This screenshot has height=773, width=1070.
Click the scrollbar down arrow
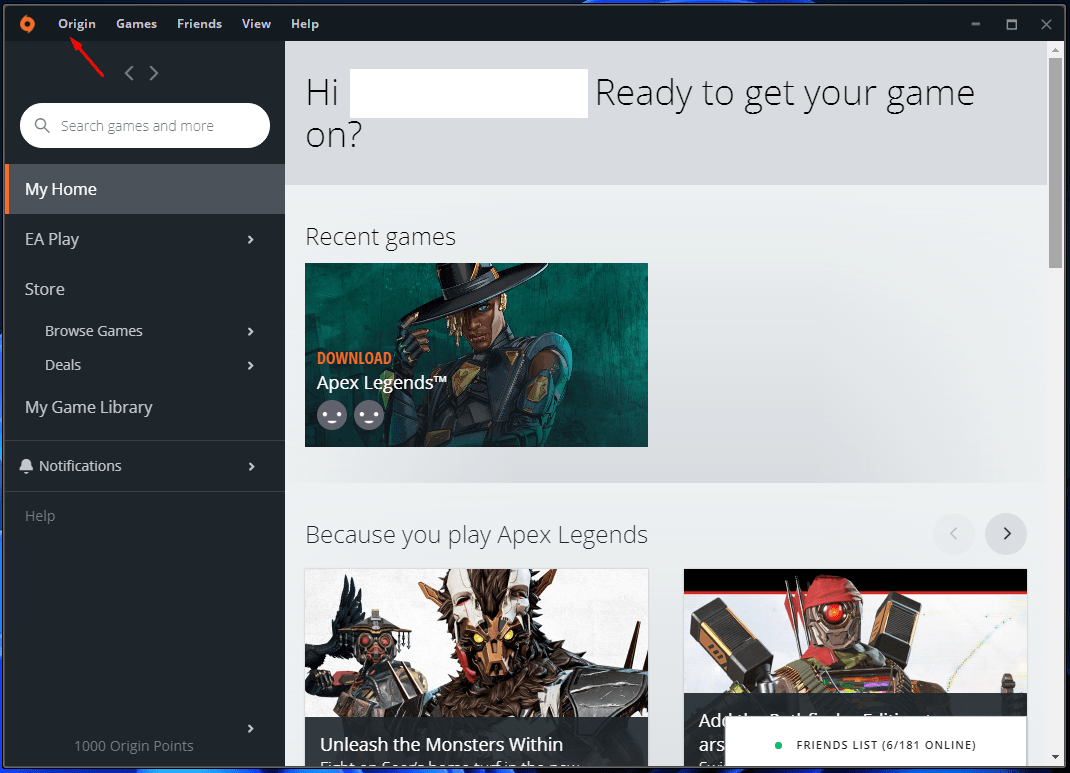tap(1055, 757)
